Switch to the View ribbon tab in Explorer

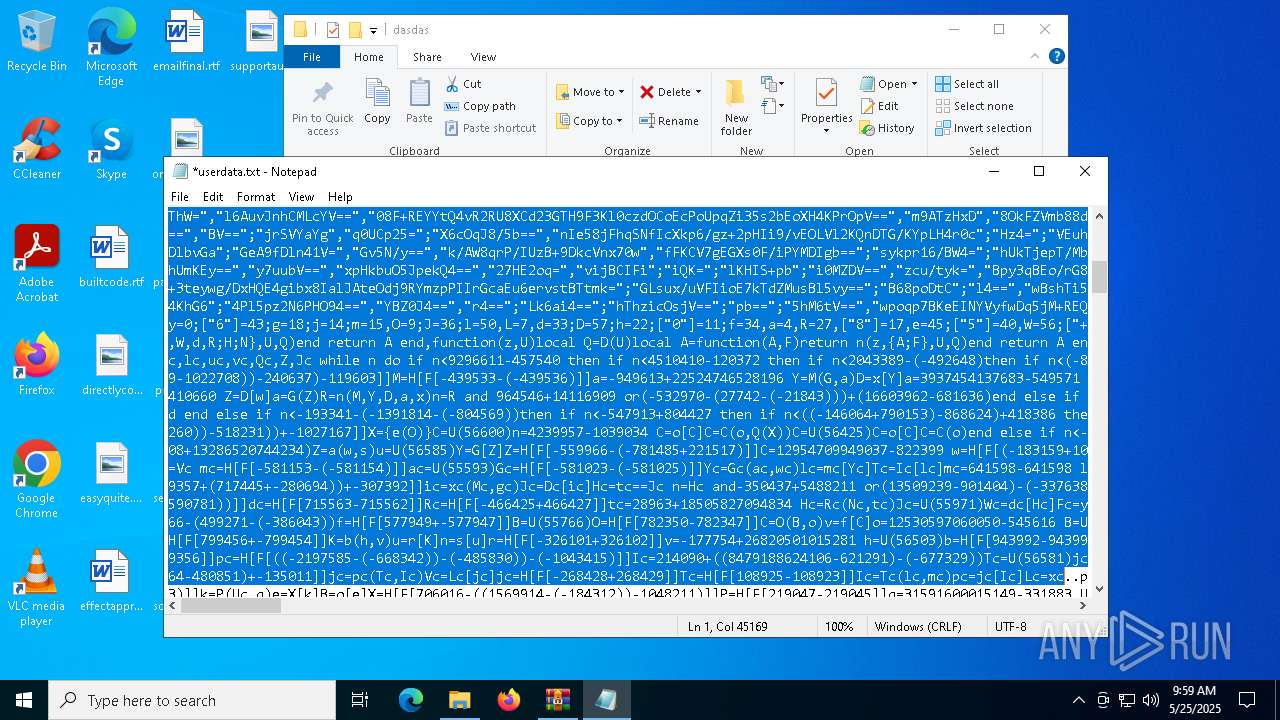coord(483,57)
